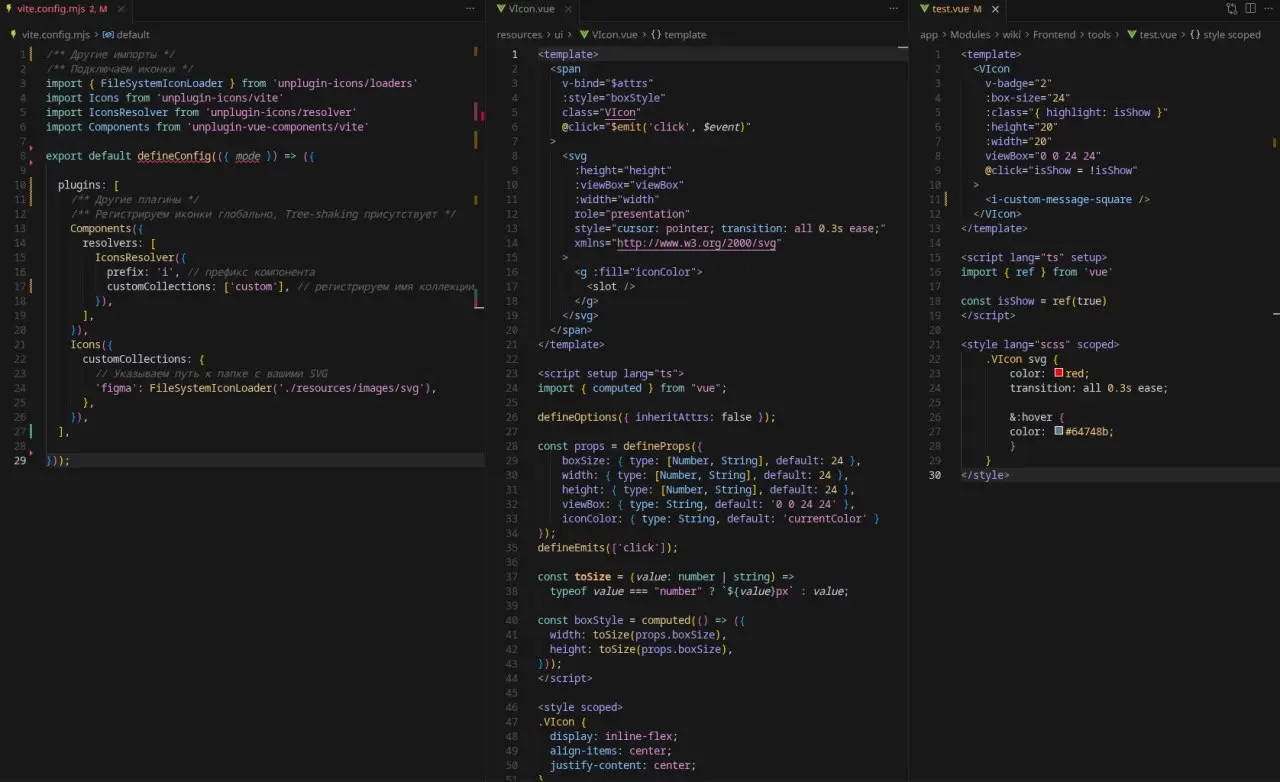Click the 'v-badge="2"' attribute in test.vue
The image size is (1280, 782).
1019,83
